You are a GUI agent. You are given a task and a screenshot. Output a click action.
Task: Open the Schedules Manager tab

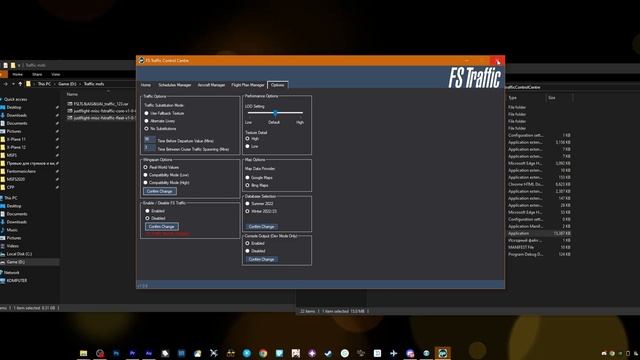(175, 85)
